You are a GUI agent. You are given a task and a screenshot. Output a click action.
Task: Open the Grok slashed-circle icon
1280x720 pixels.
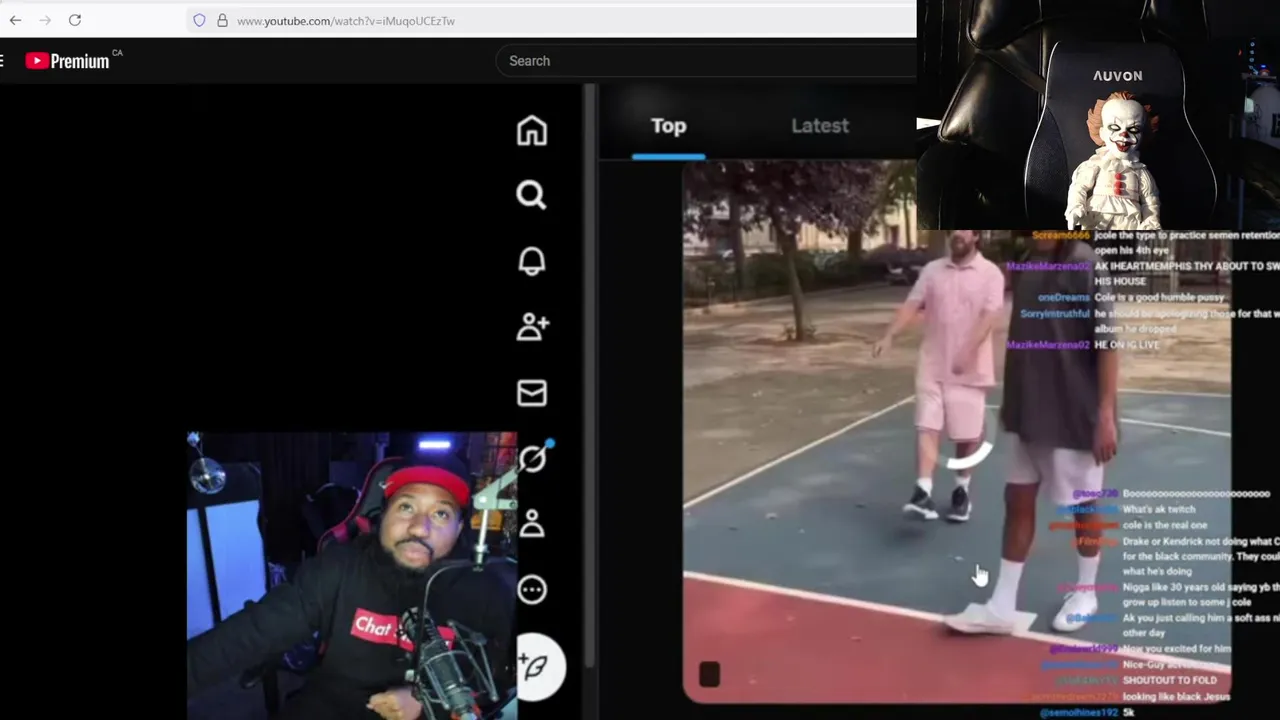point(533,458)
